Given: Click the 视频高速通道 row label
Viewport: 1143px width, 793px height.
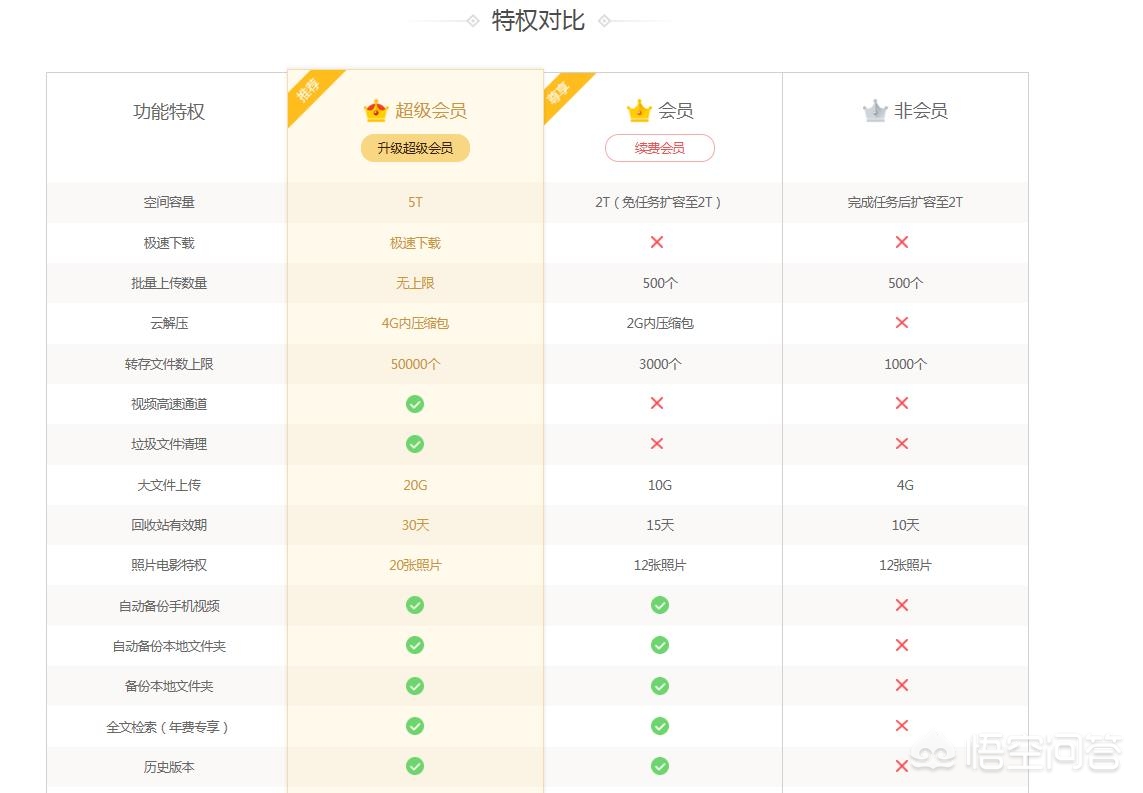Looking at the screenshot, I should pos(169,404).
